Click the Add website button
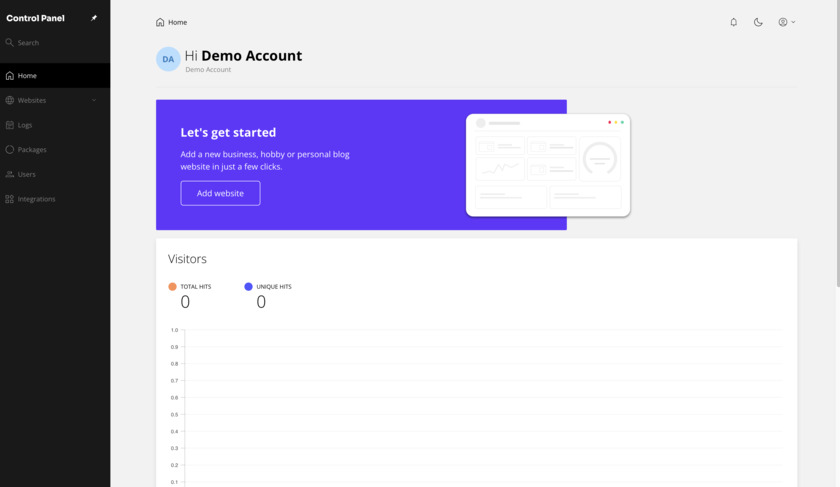840x487 pixels. click(x=220, y=193)
